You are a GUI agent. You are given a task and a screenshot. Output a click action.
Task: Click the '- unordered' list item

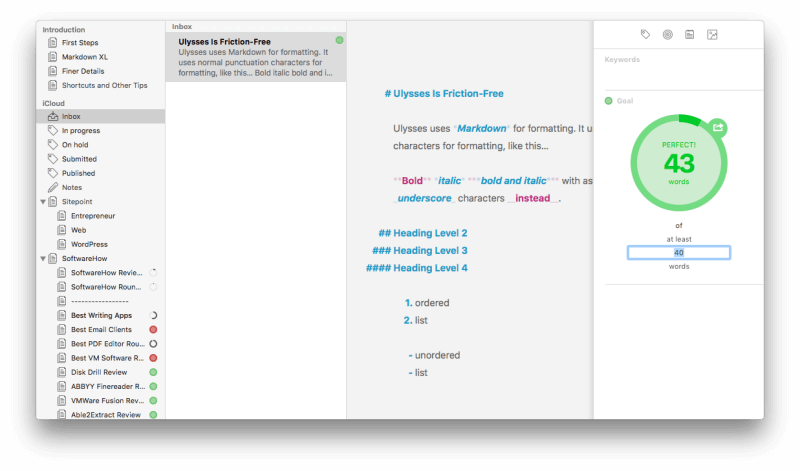pyautogui.click(x=434, y=355)
